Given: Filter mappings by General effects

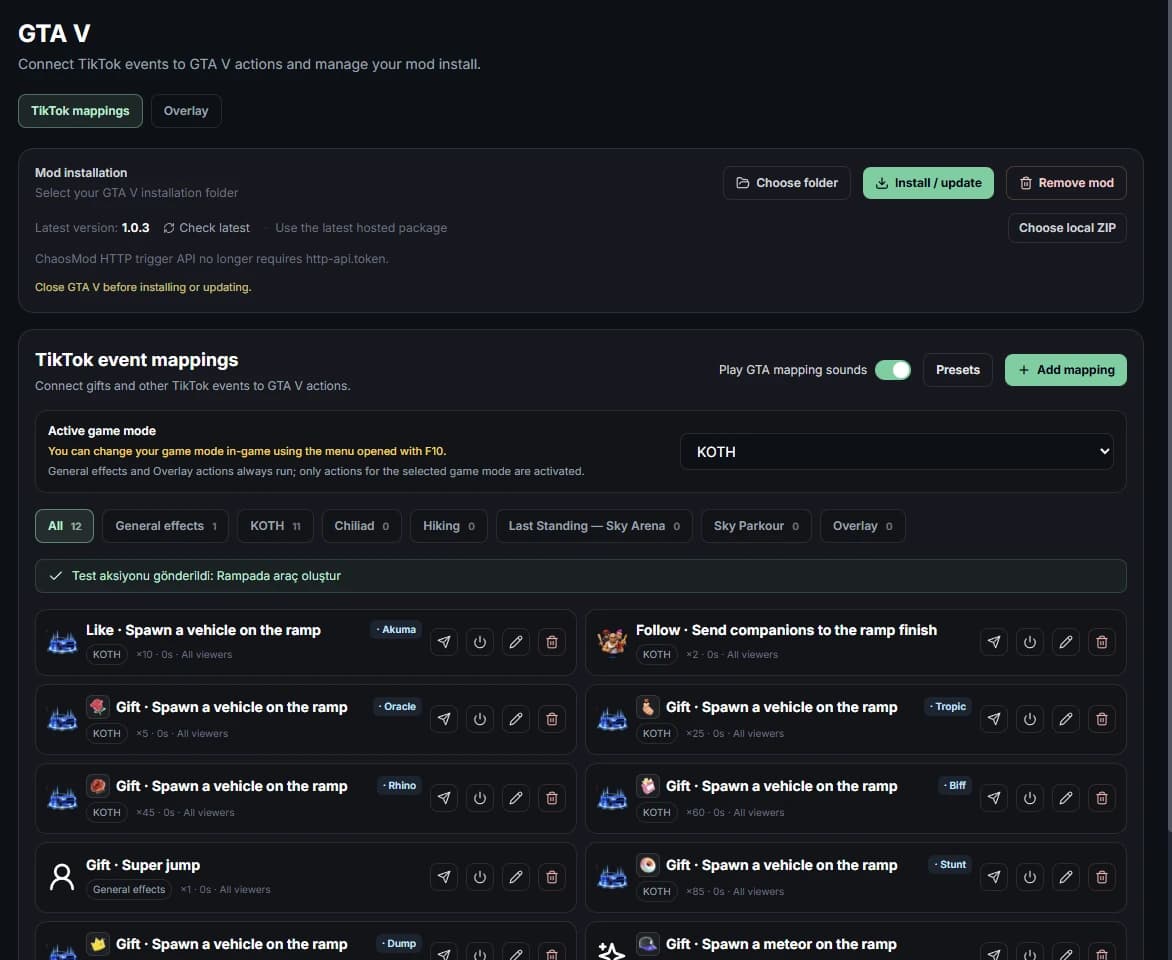Looking at the screenshot, I should 165,526.
